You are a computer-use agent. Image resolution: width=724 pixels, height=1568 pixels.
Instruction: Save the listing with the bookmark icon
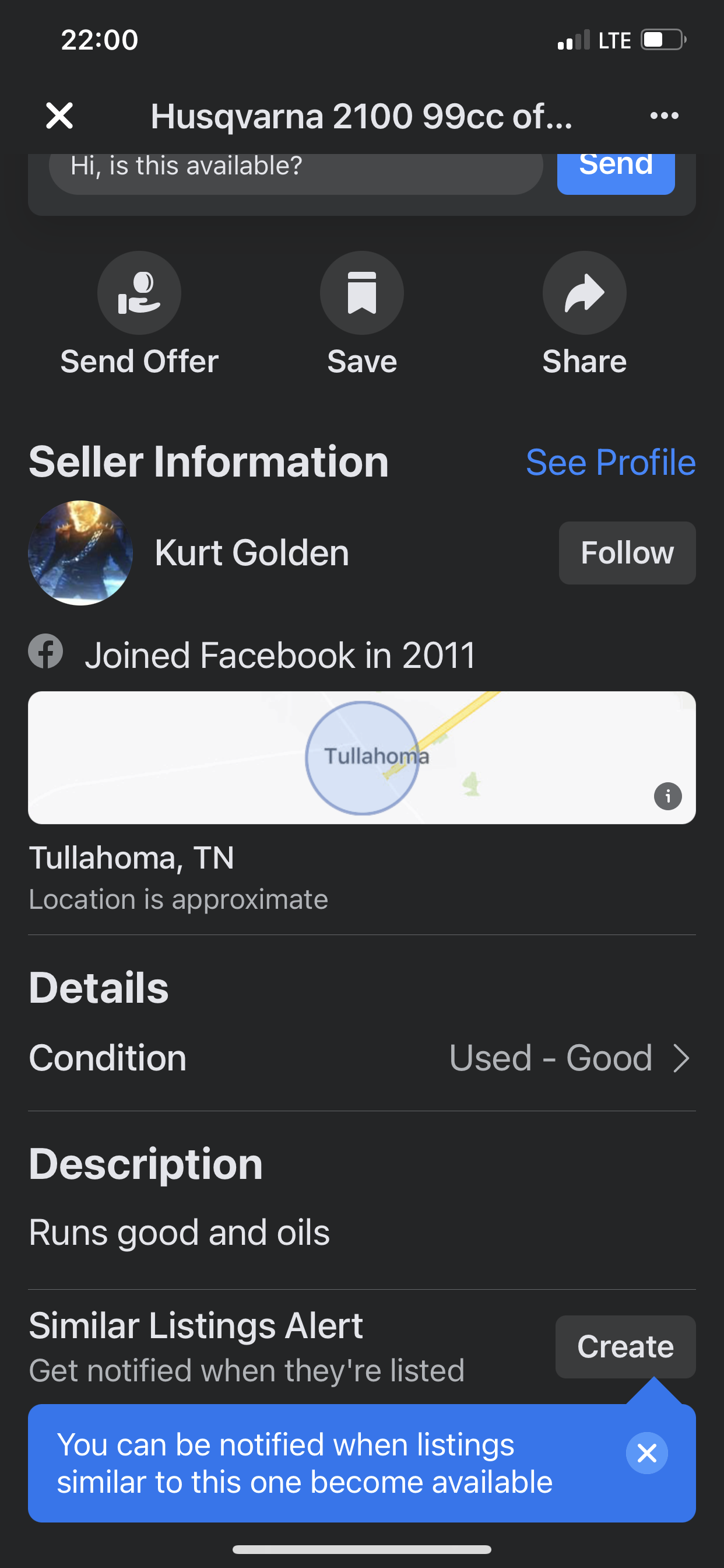(x=362, y=293)
